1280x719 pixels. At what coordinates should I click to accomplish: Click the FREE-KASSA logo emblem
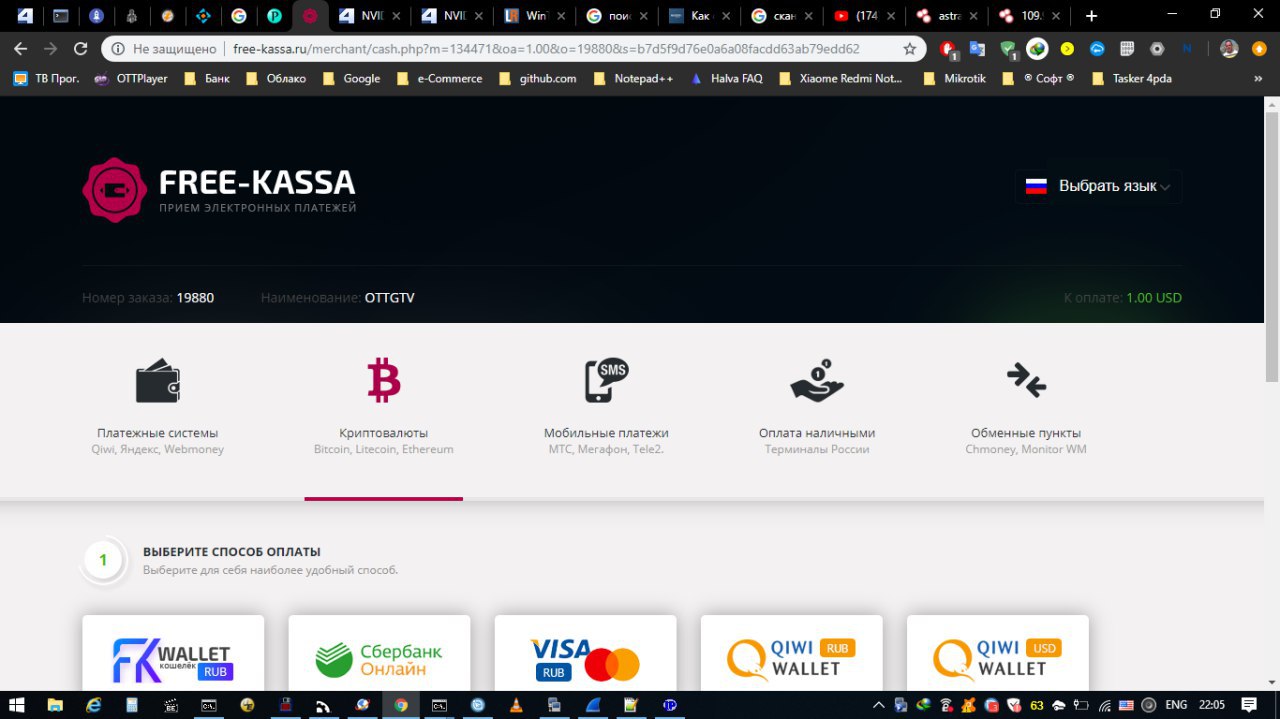(115, 189)
